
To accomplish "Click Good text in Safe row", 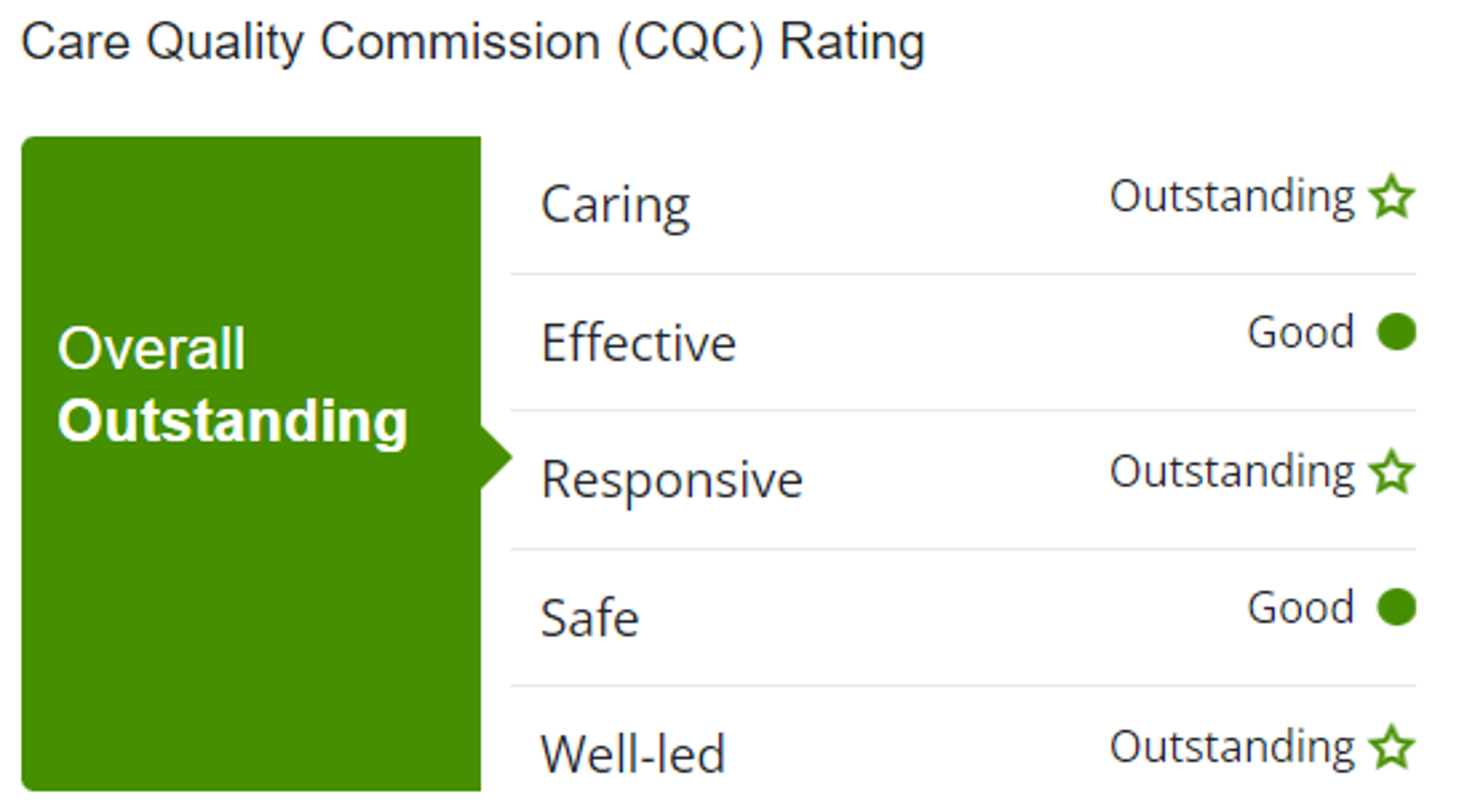I will click(x=1300, y=607).
